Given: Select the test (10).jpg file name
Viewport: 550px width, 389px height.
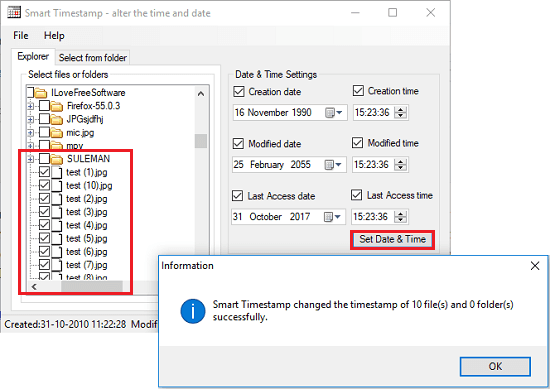Looking at the screenshot, I should click(x=89, y=185).
